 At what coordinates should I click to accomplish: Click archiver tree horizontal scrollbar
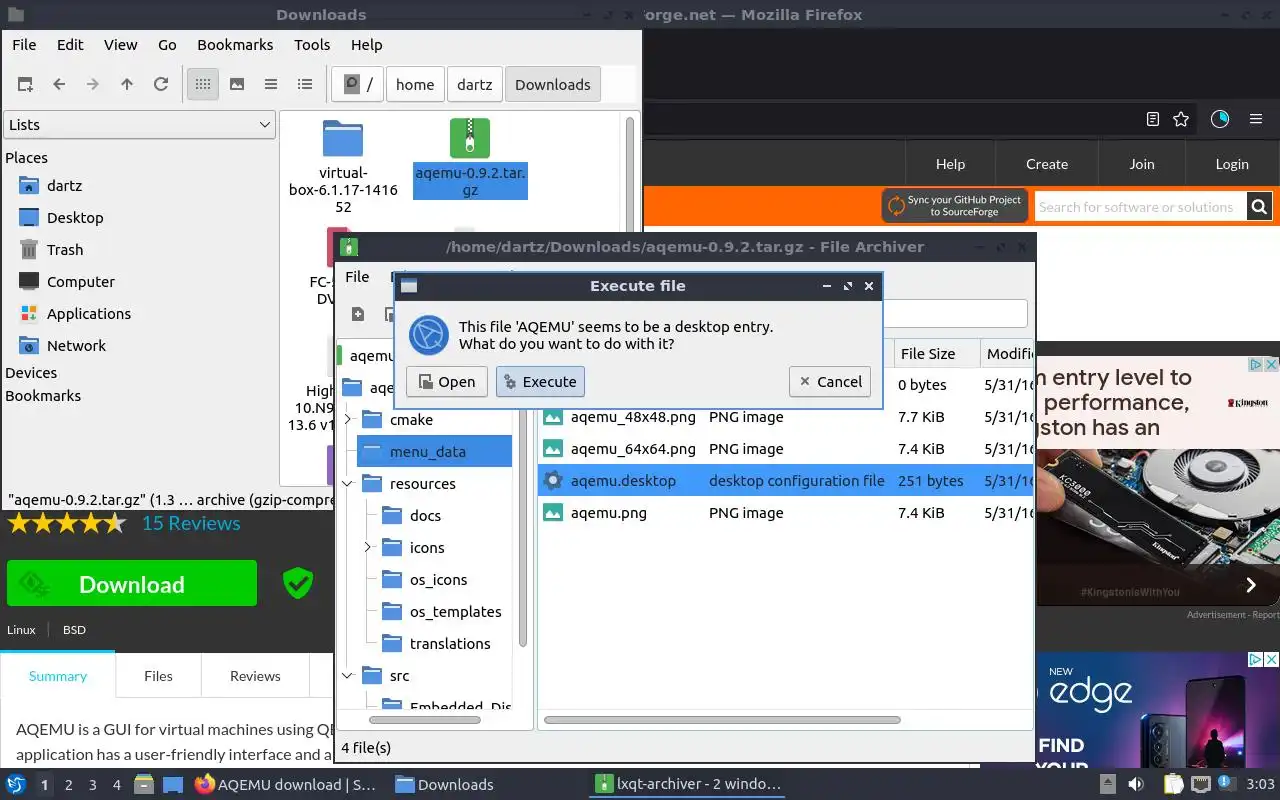[424, 720]
